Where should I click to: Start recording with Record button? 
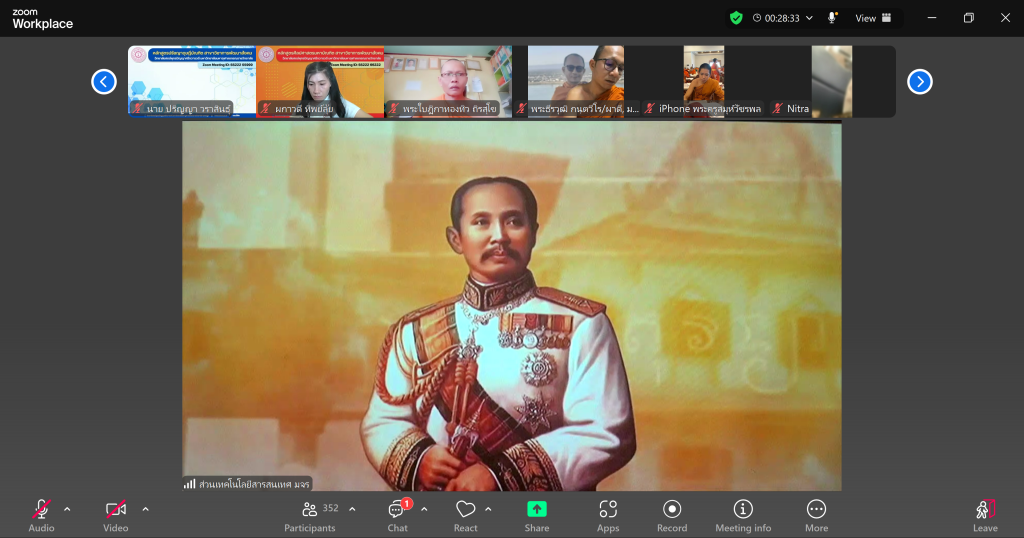pos(672,515)
